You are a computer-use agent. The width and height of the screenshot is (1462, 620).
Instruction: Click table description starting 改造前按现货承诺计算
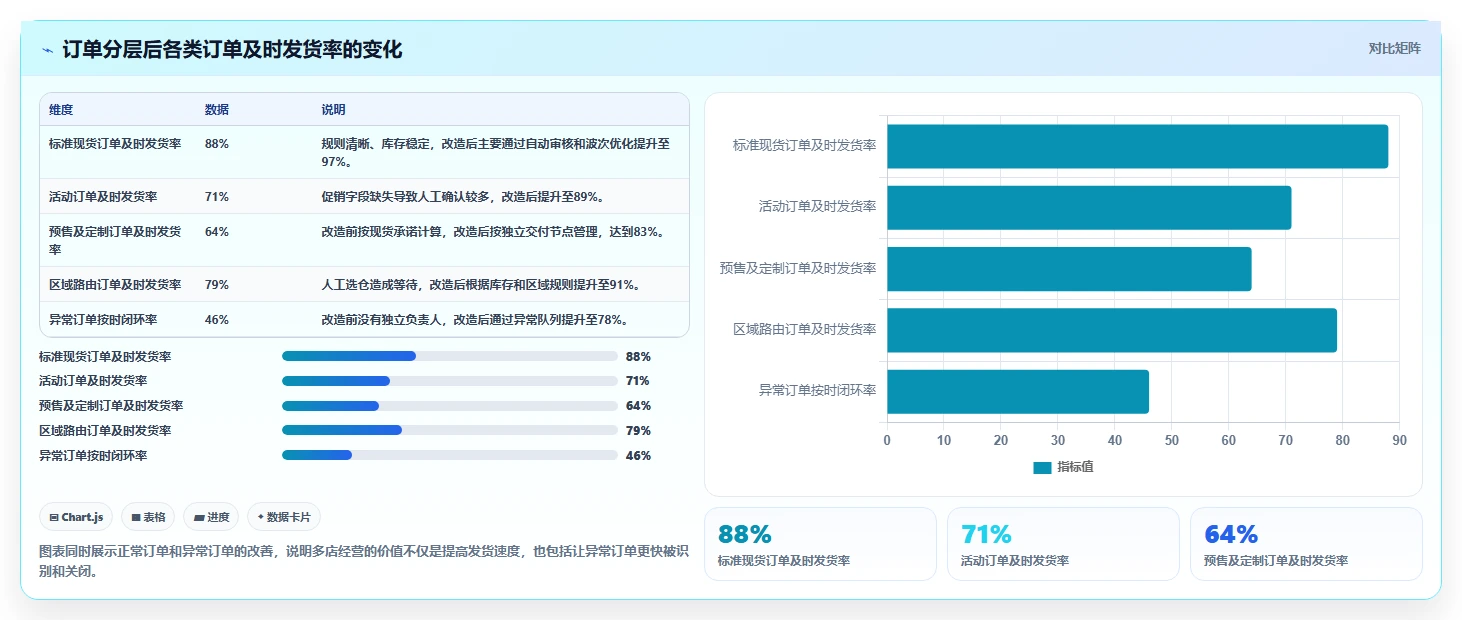(493, 232)
